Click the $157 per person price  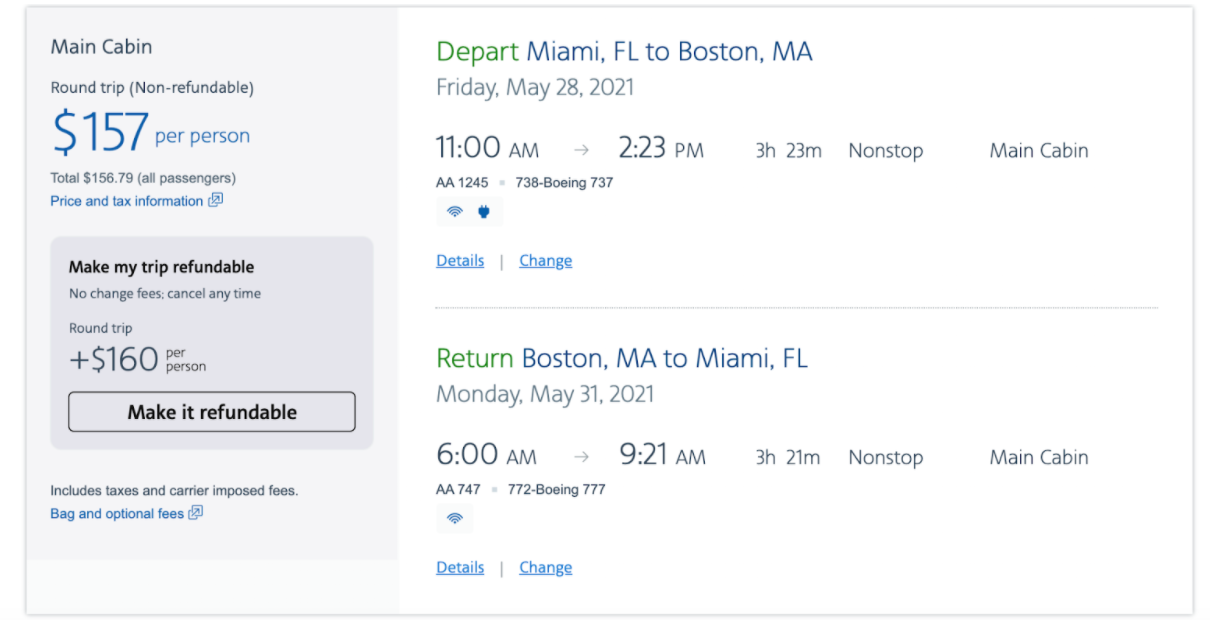(x=151, y=133)
